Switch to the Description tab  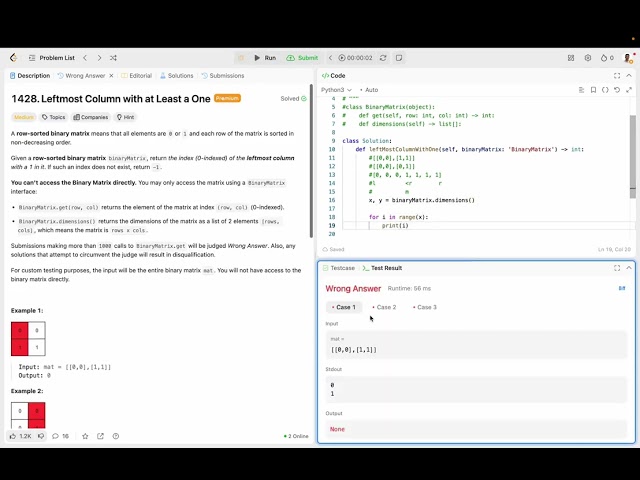pyautogui.click(x=30, y=76)
